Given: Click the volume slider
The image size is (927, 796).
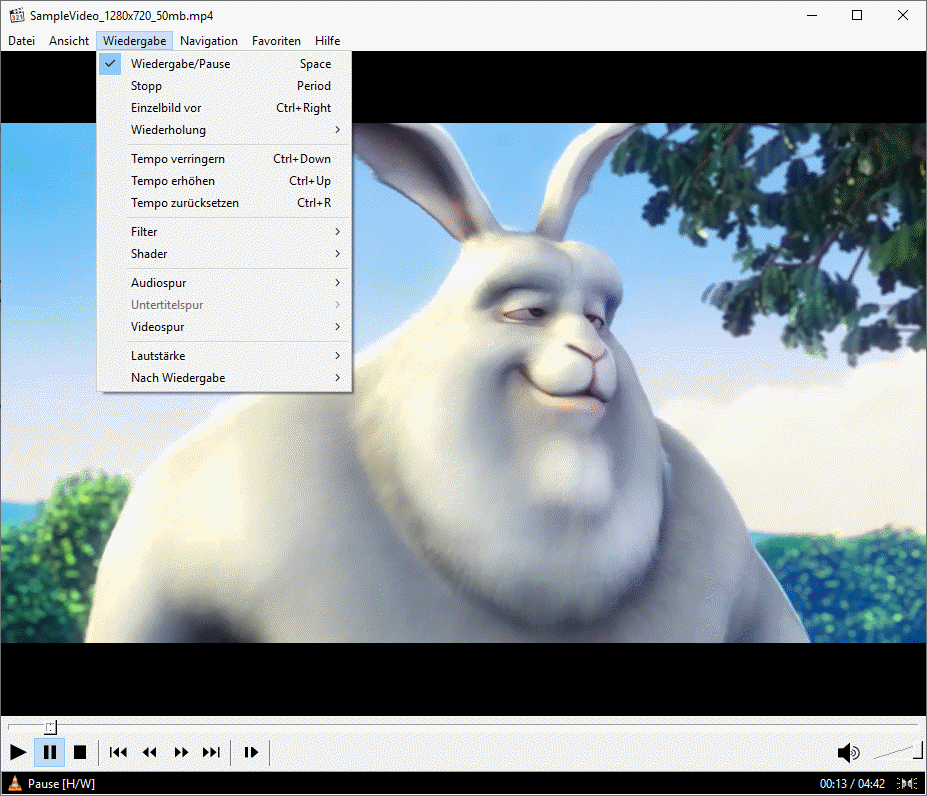Looking at the screenshot, I should pos(898,752).
